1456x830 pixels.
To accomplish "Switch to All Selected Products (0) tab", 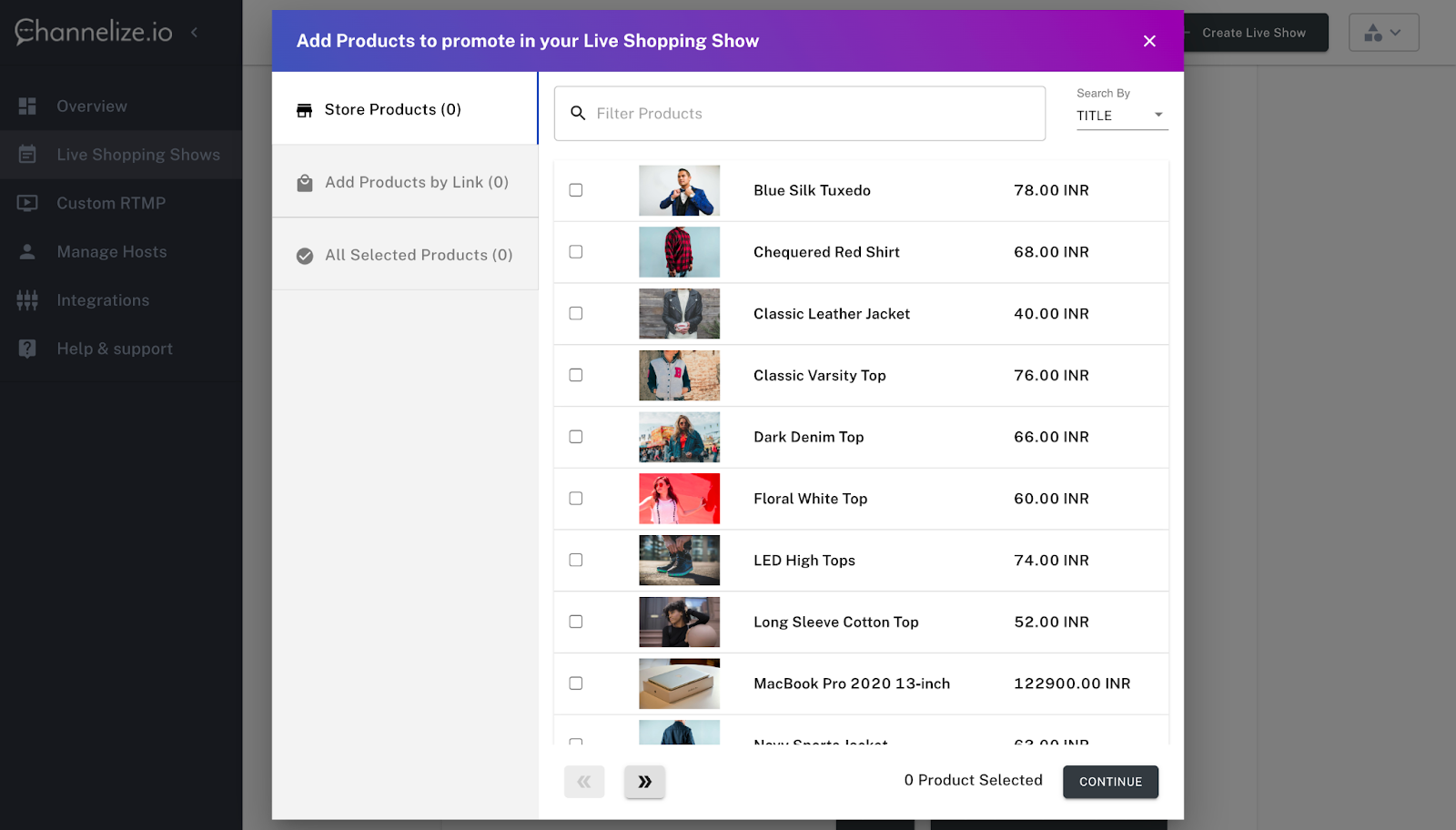I will [405, 255].
